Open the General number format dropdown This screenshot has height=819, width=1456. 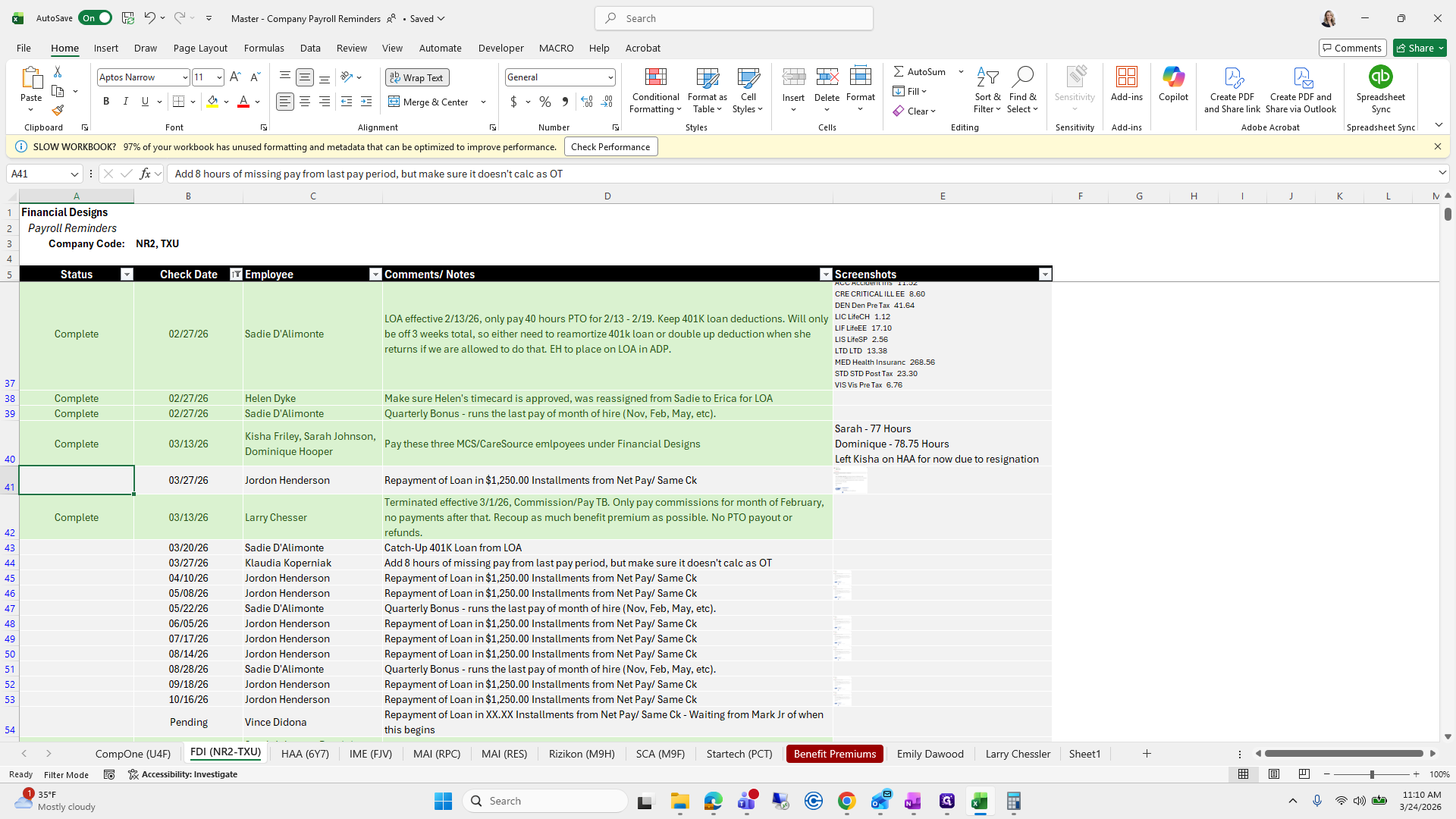[610, 77]
